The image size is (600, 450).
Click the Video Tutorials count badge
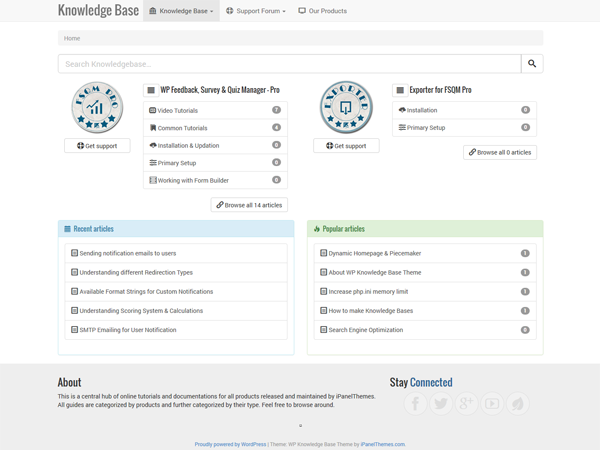(276, 110)
